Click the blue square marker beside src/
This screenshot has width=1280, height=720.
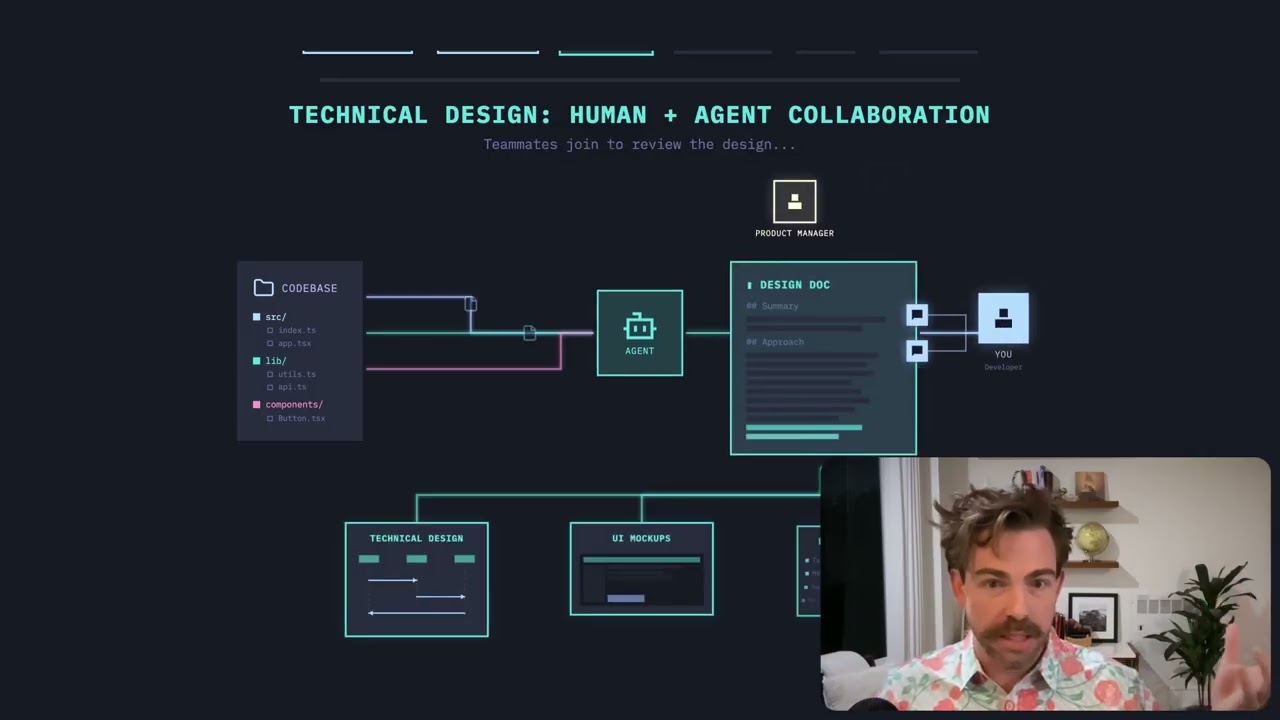tap(257, 317)
